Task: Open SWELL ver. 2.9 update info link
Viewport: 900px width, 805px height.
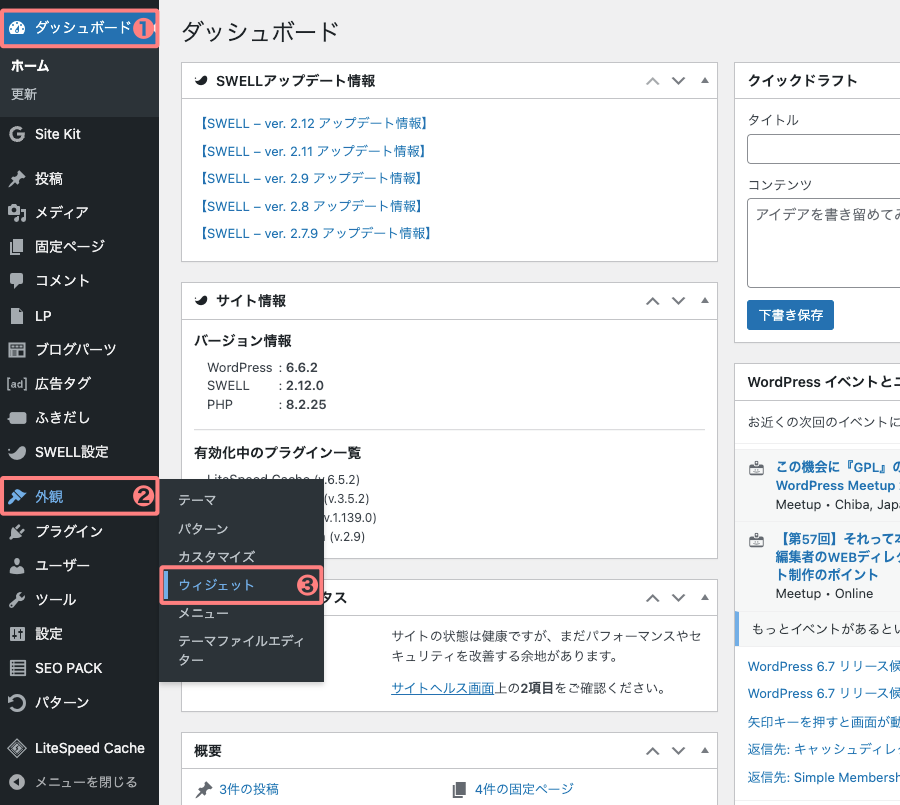Action: click(310, 179)
